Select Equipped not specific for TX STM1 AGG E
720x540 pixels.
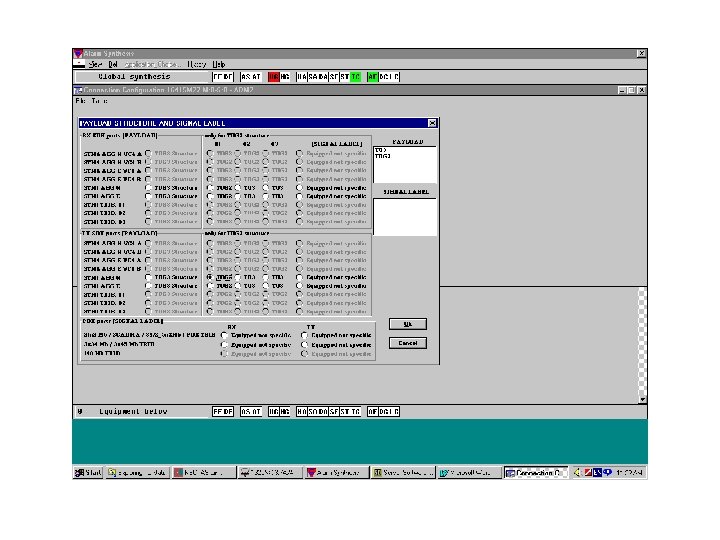coord(300,286)
